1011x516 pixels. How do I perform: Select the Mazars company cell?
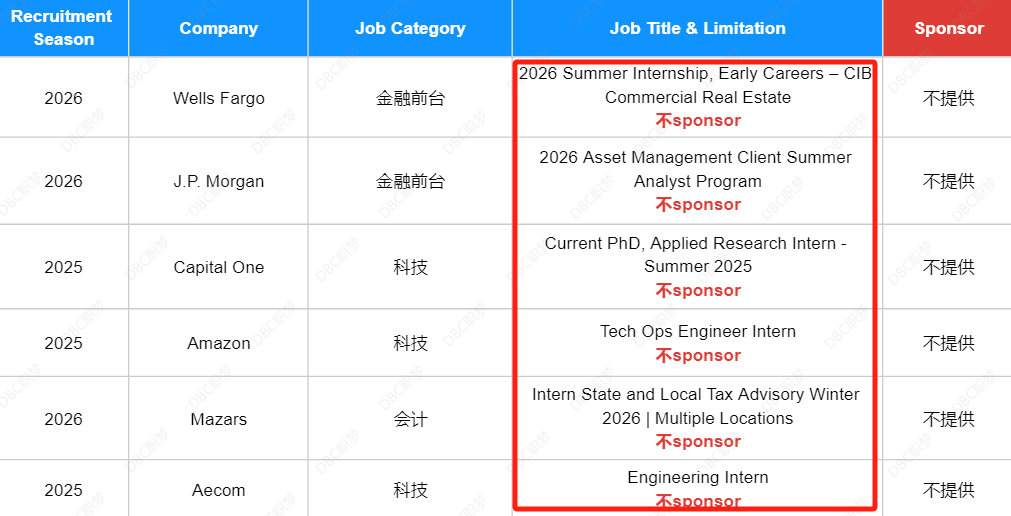[x=219, y=419]
